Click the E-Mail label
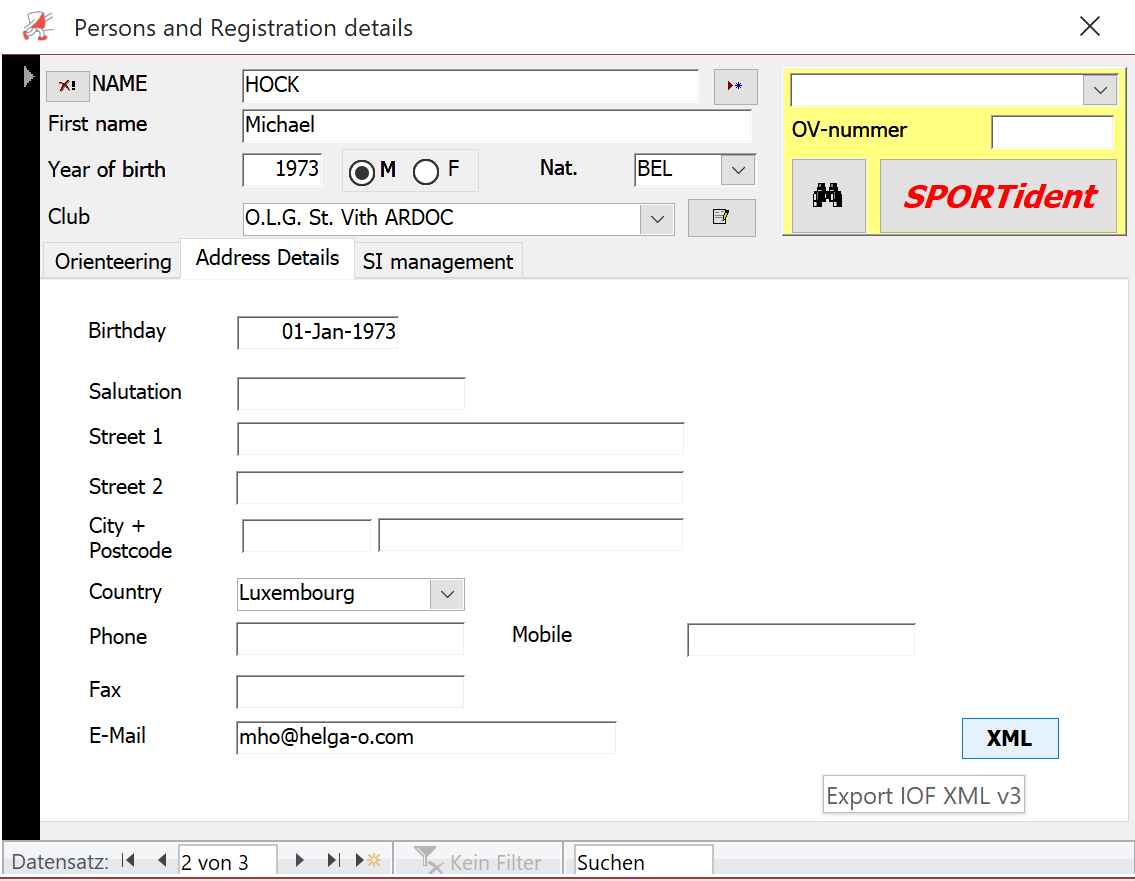Screen dimensions: 1135x881 (117, 735)
